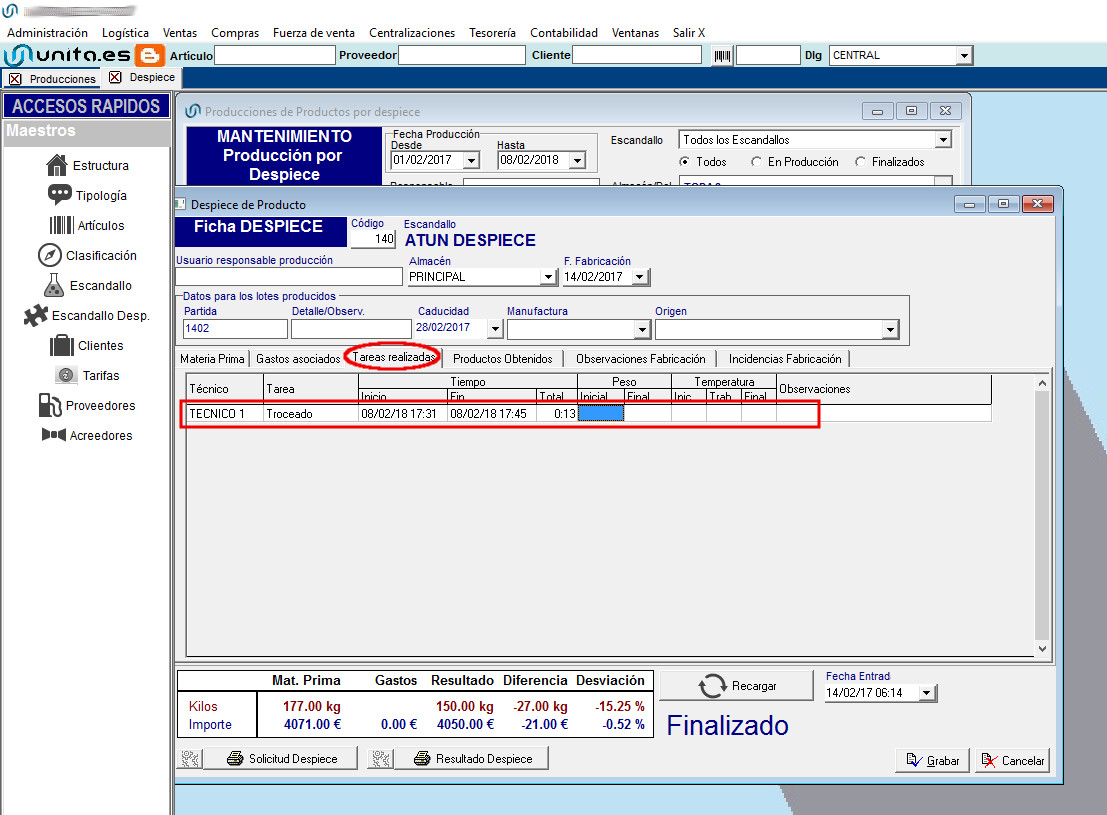Screen dimensions: 1107x815
Task: Click the task grid vertical scrollbar
Action: (x=1042, y=516)
